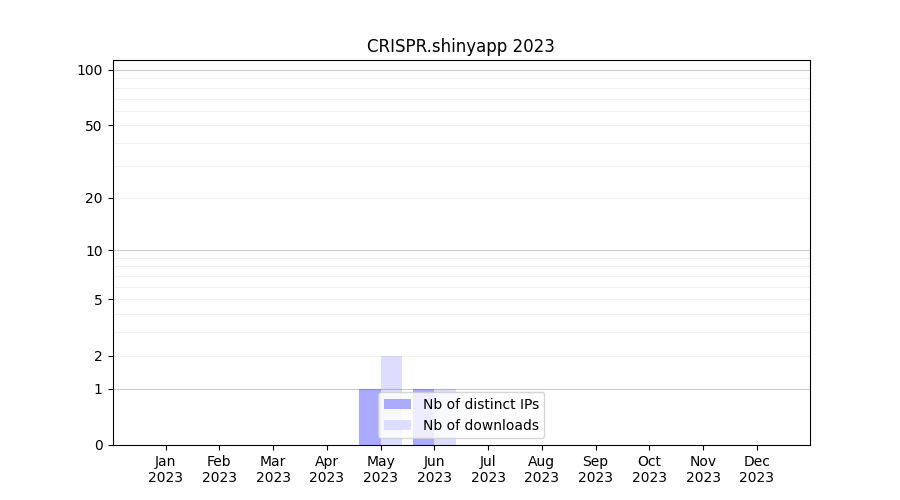Click the dark blue distinct IPs legend swatch
Image resolution: width=900 pixels, height=500 pixels.
tap(397, 404)
